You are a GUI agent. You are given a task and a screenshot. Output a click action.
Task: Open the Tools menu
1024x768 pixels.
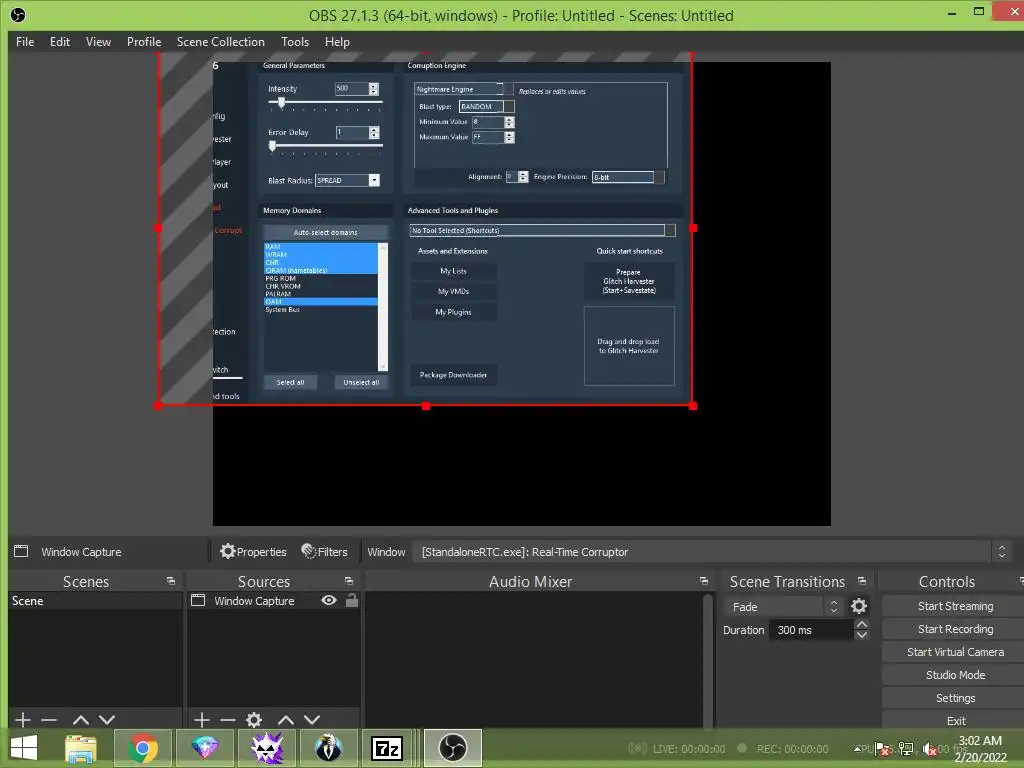click(x=295, y=42)
